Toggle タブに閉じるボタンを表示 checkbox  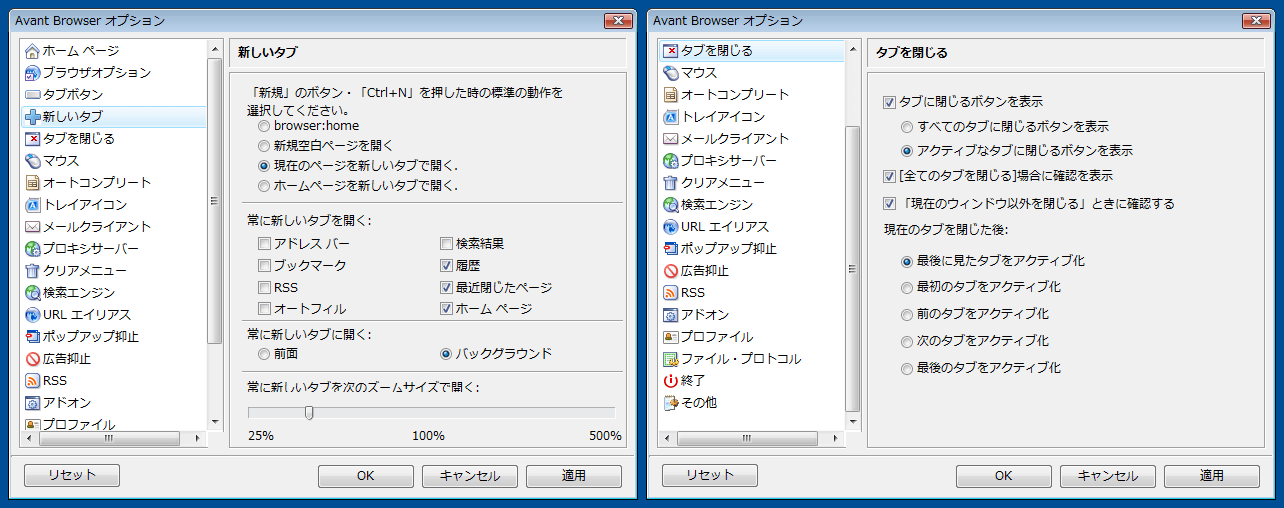[888, 103]
